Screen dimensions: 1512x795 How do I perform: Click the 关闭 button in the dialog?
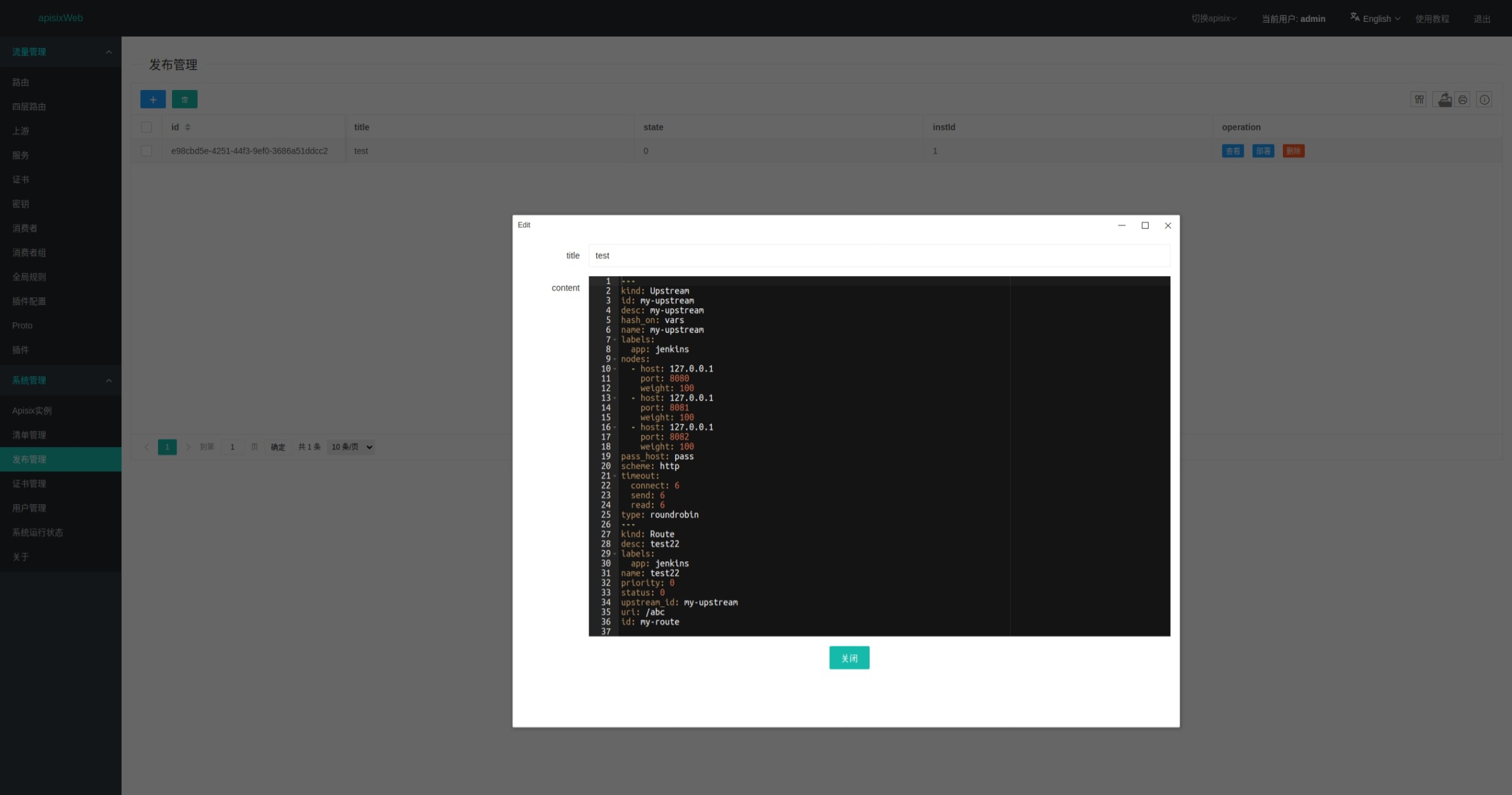coord(849,658)
